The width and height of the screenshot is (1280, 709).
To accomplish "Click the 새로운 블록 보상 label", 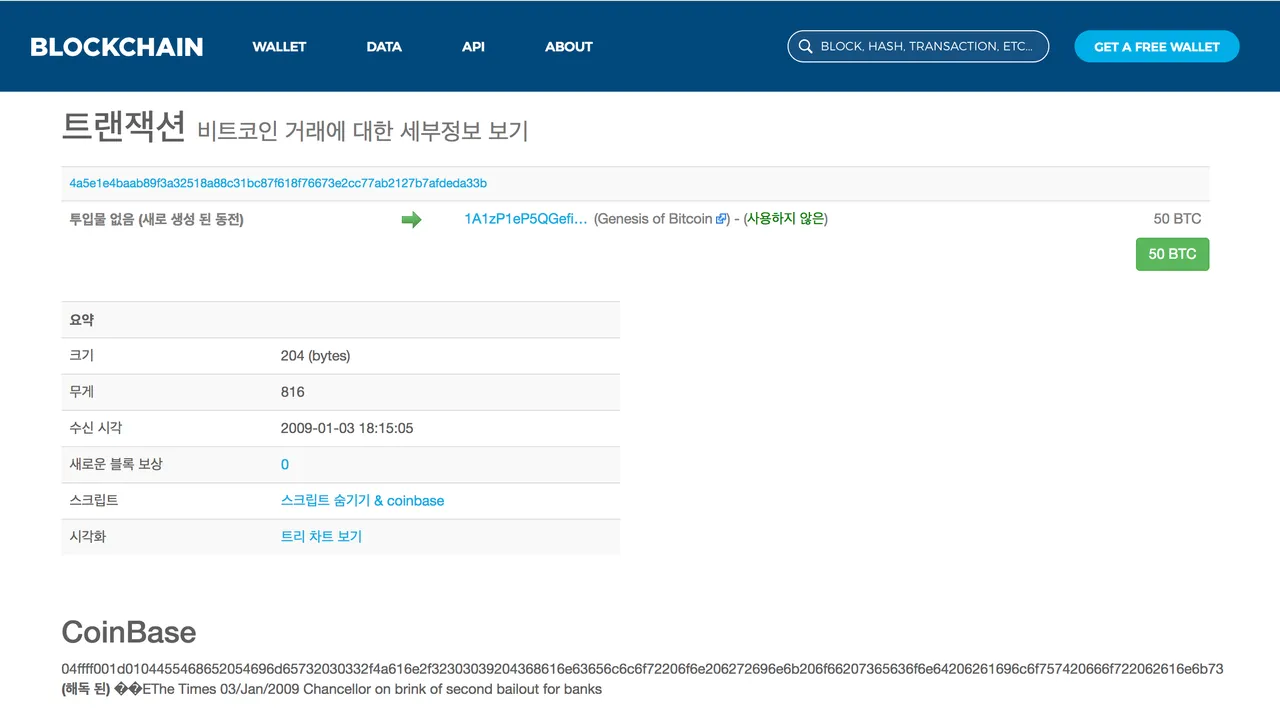I will (x=116, y=464).
